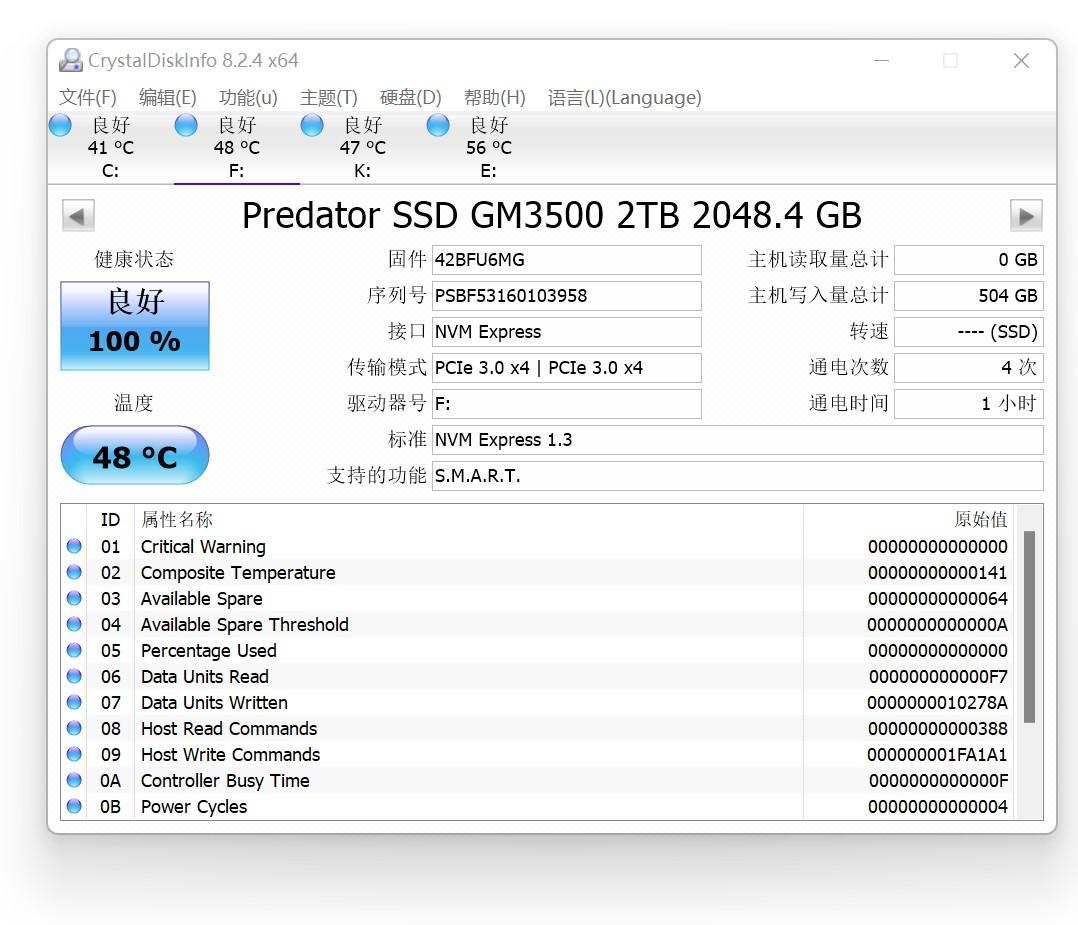Viewport: 1078px width, 925px height.
Task: Click the power-on count value 4 次
Action: coord(969,368)
